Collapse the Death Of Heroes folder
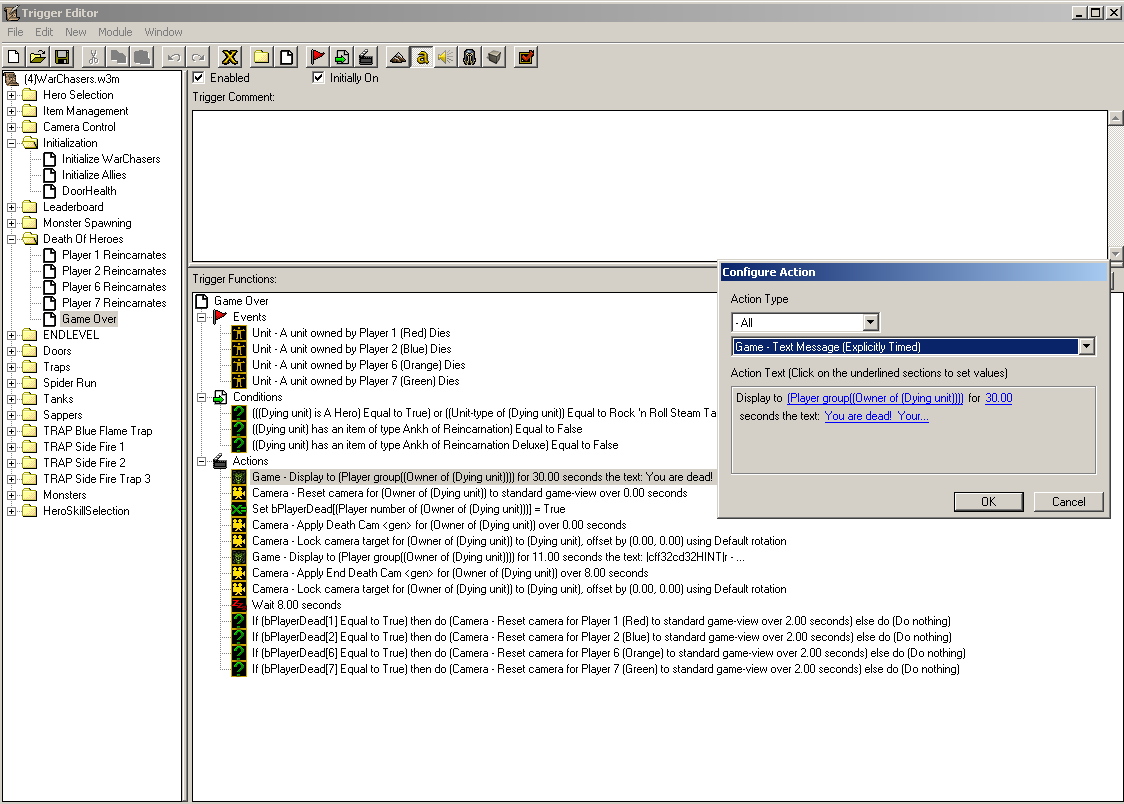The image size is (1124, 804). tap(11, 239)
